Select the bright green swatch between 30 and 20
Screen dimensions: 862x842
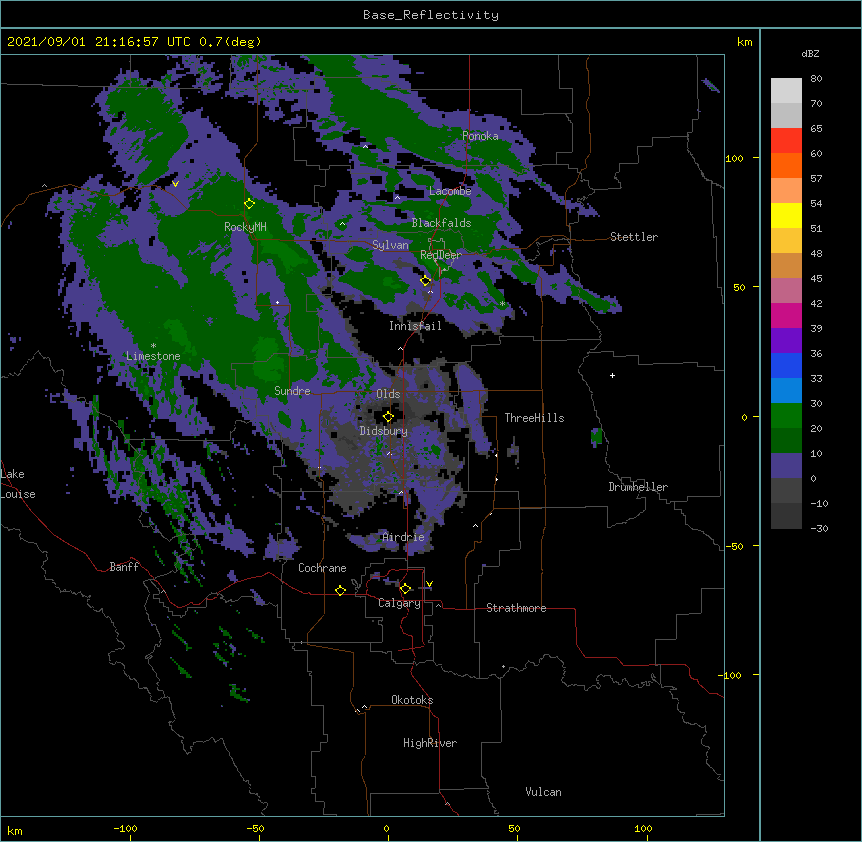click(786, 416)
